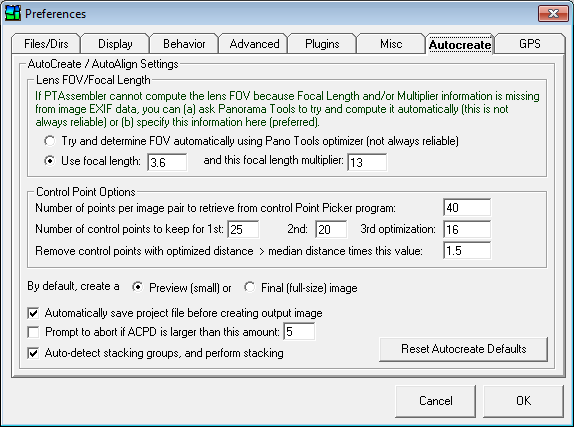574x427 pixels.
Task: Switch to the Files/Dirs tab
Action: (x=46, y=44)
